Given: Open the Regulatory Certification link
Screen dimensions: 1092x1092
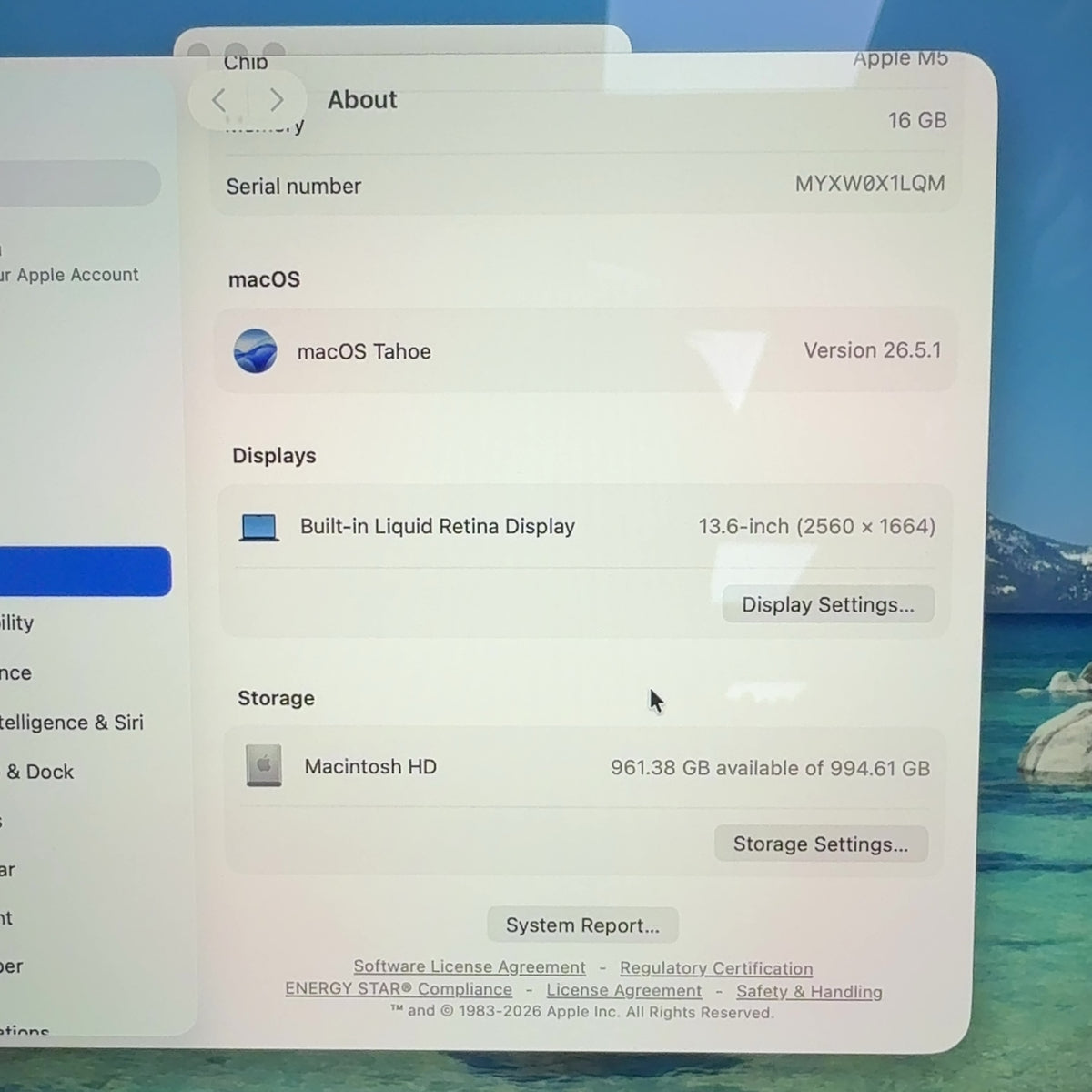Looking at the screenshot, I should tap(716, 968).
